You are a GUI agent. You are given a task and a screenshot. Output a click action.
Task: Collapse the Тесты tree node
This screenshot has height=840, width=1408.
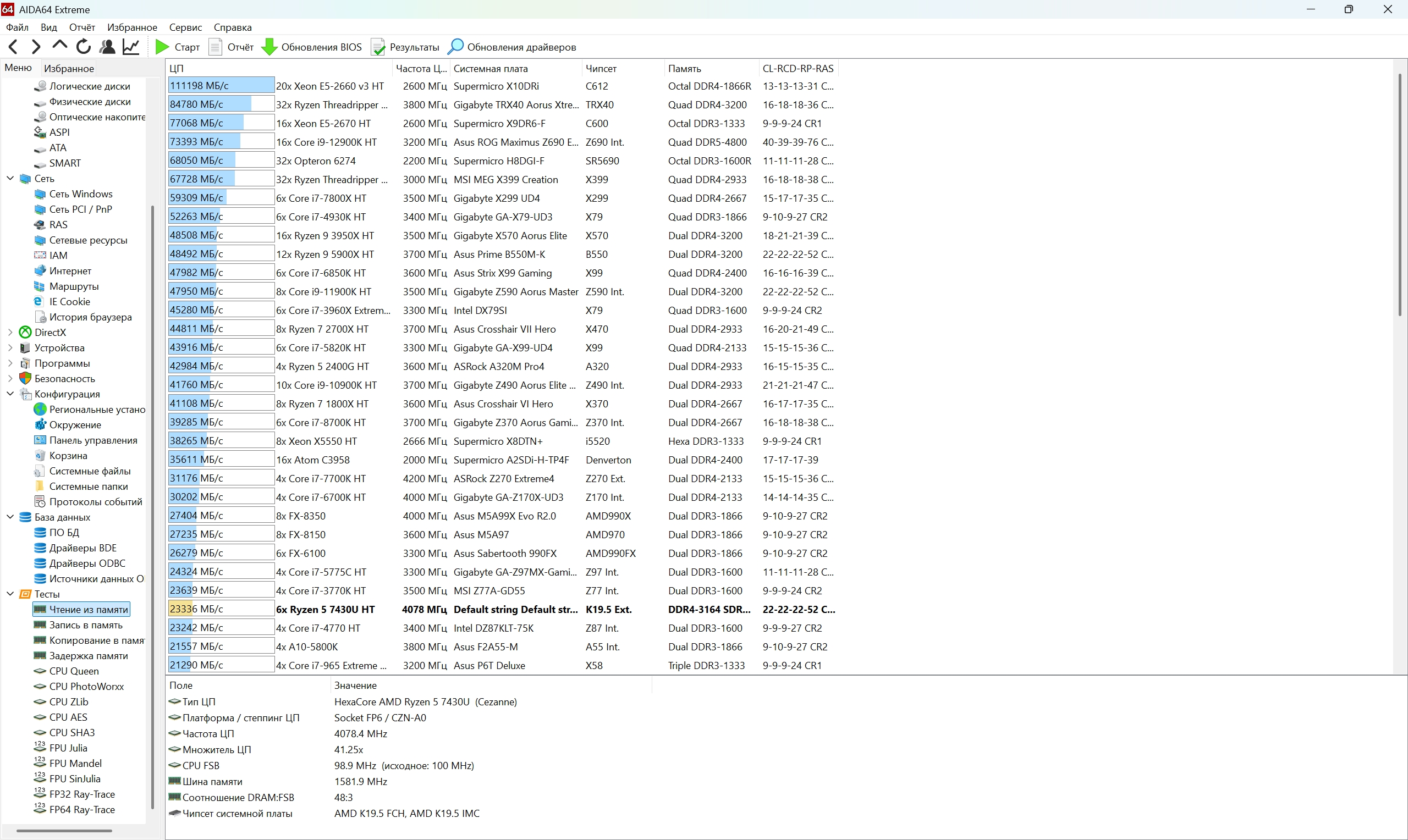[10, 594]
